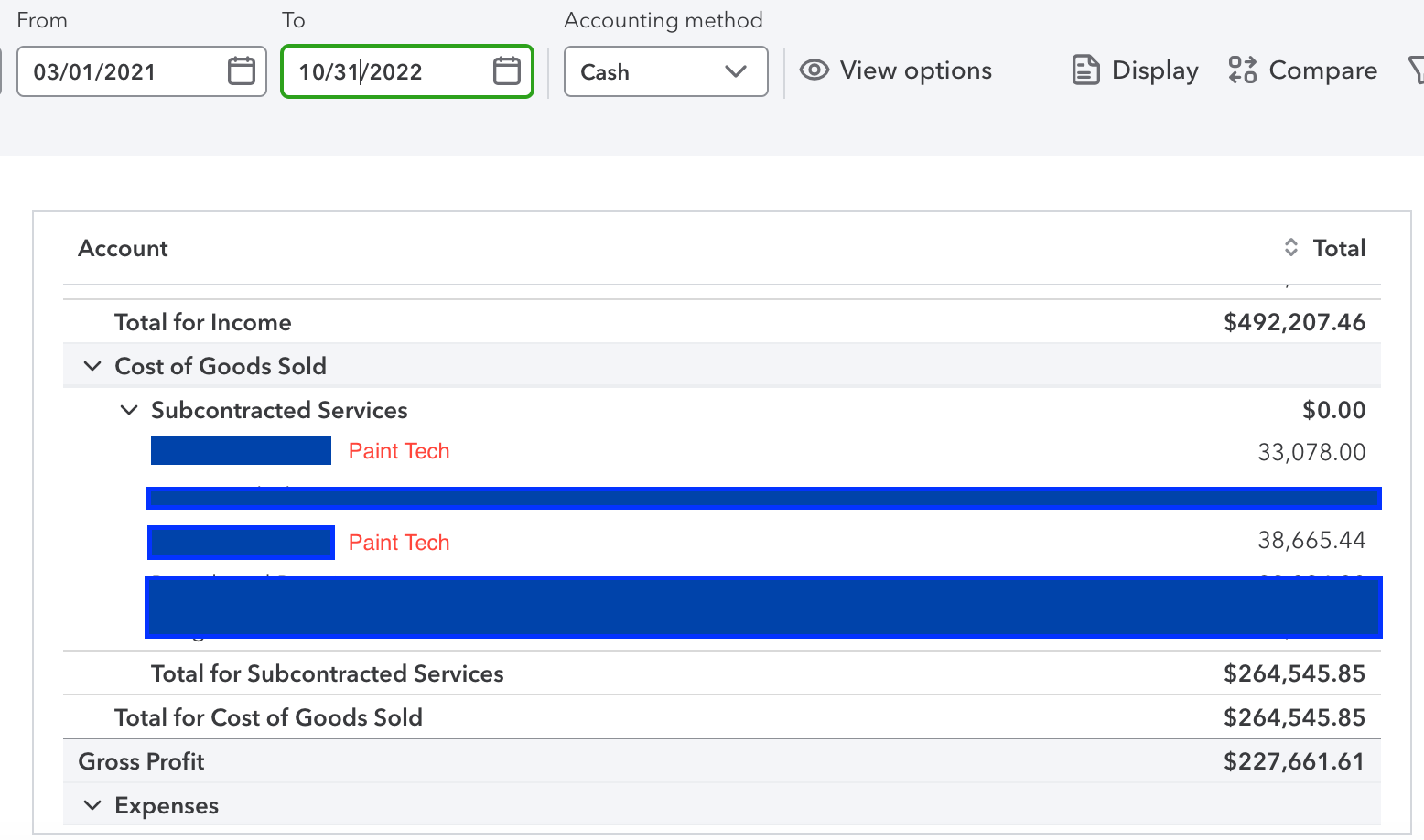Click the Total for Cost of Goods Sold label

coord(268,717)
